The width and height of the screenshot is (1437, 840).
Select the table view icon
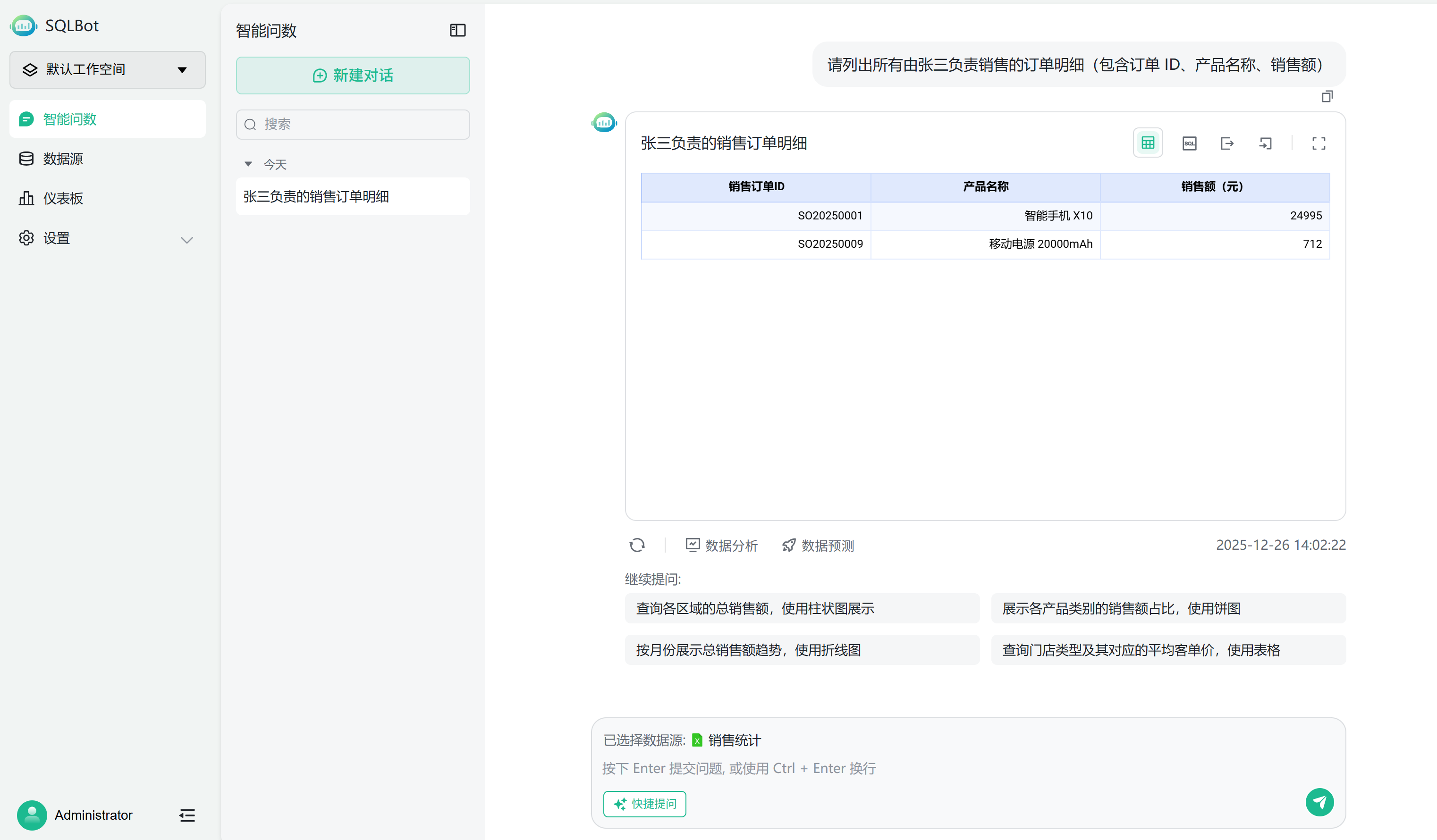[1147, 143]
